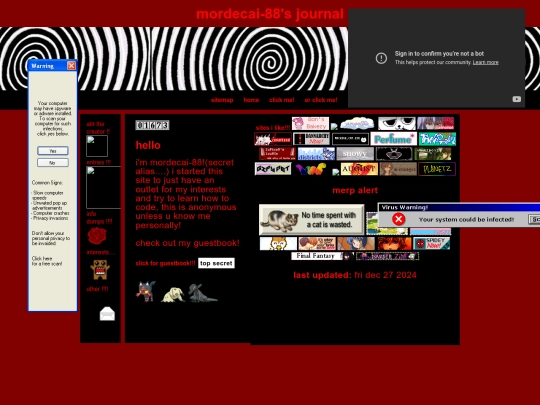Click Yes in the Warning popup
The height and width of the screenshot is (405, 540).
53,150
